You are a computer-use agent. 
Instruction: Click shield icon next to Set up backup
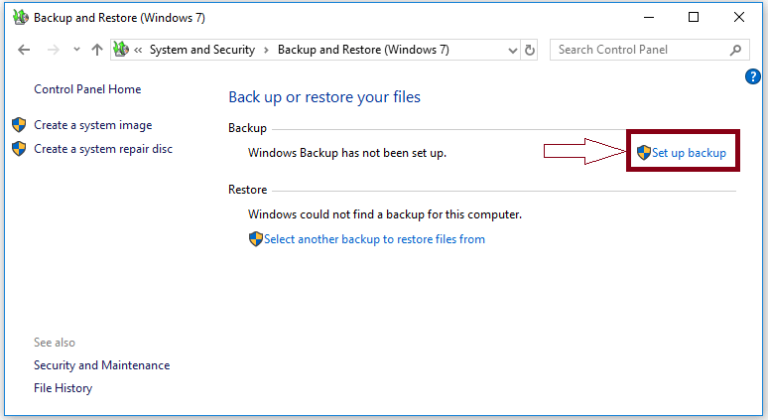(x=644, y=152)
